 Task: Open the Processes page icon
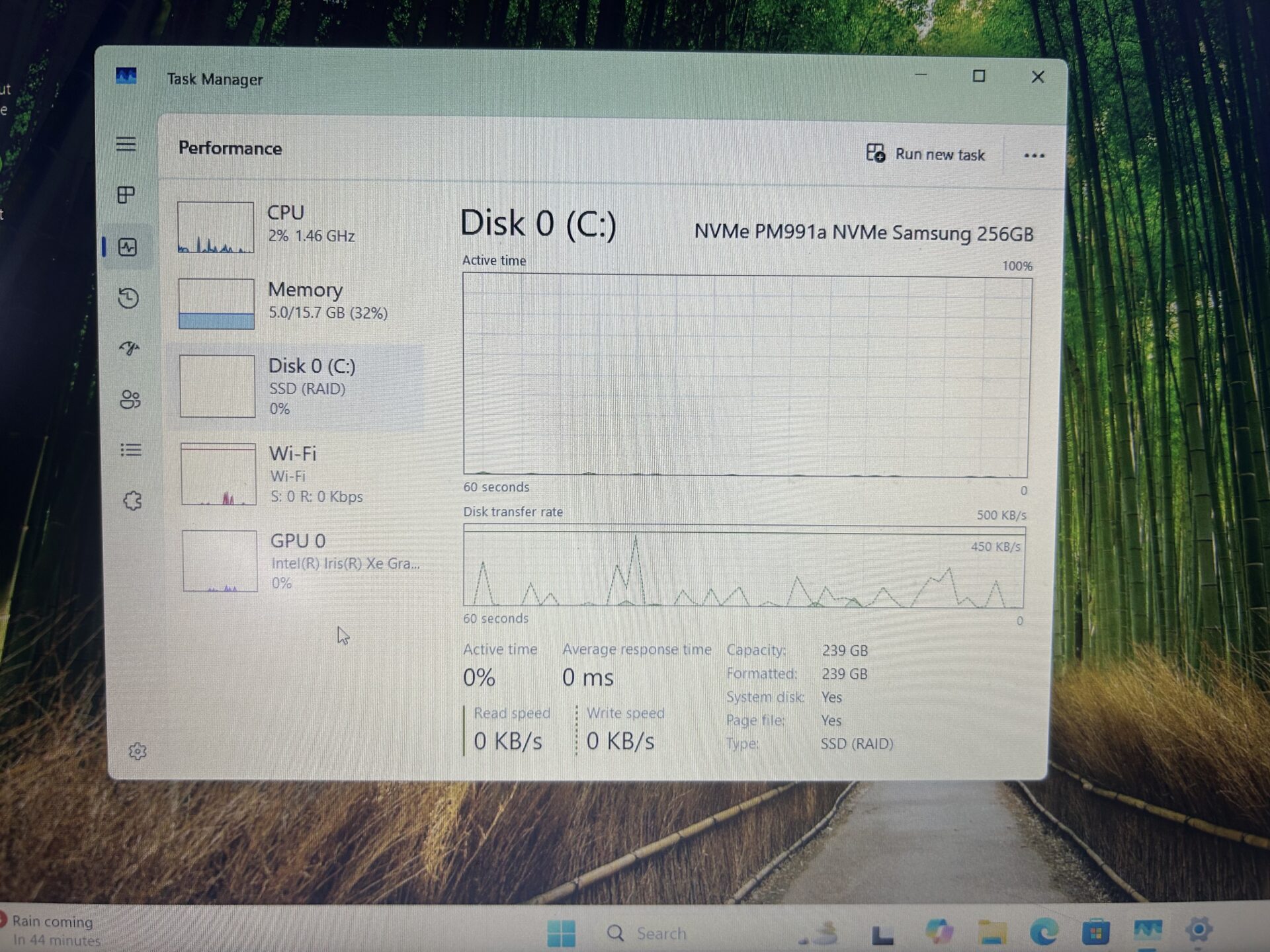pyautogui.click(x=126, y=195)
